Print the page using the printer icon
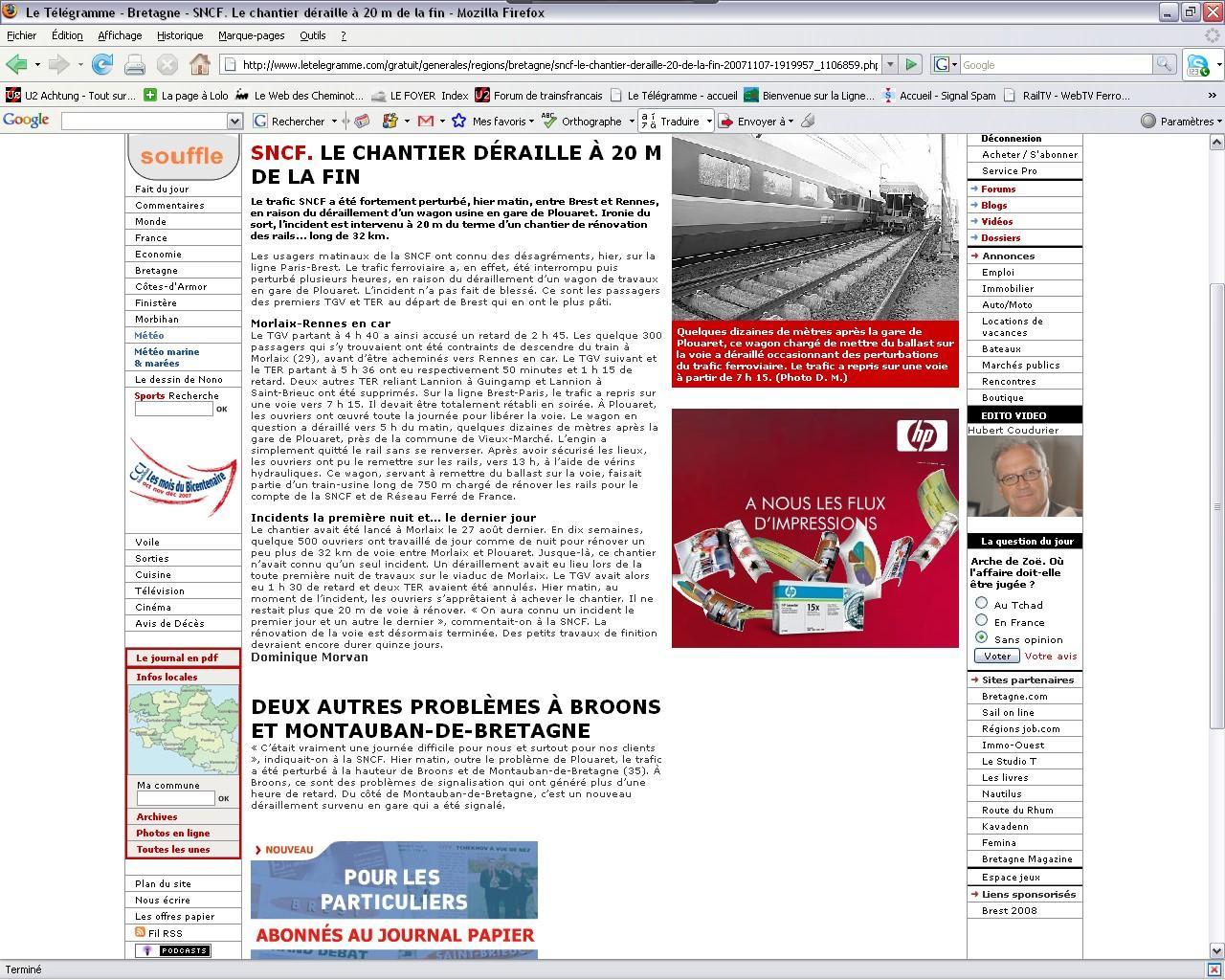Viewport: 1225px width, 980px height. 135,64
